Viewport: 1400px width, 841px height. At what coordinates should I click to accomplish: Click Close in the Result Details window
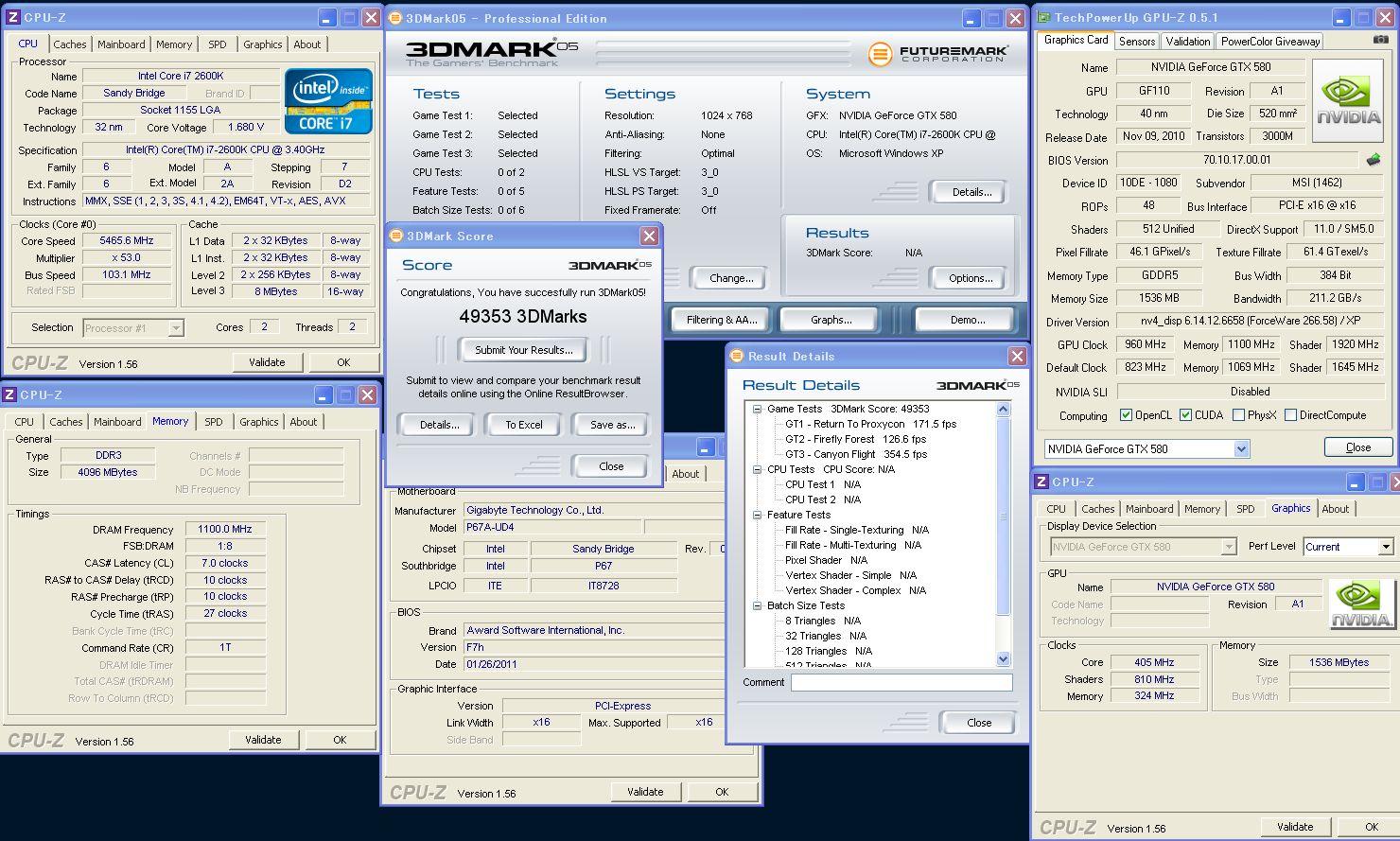(979, 723)
